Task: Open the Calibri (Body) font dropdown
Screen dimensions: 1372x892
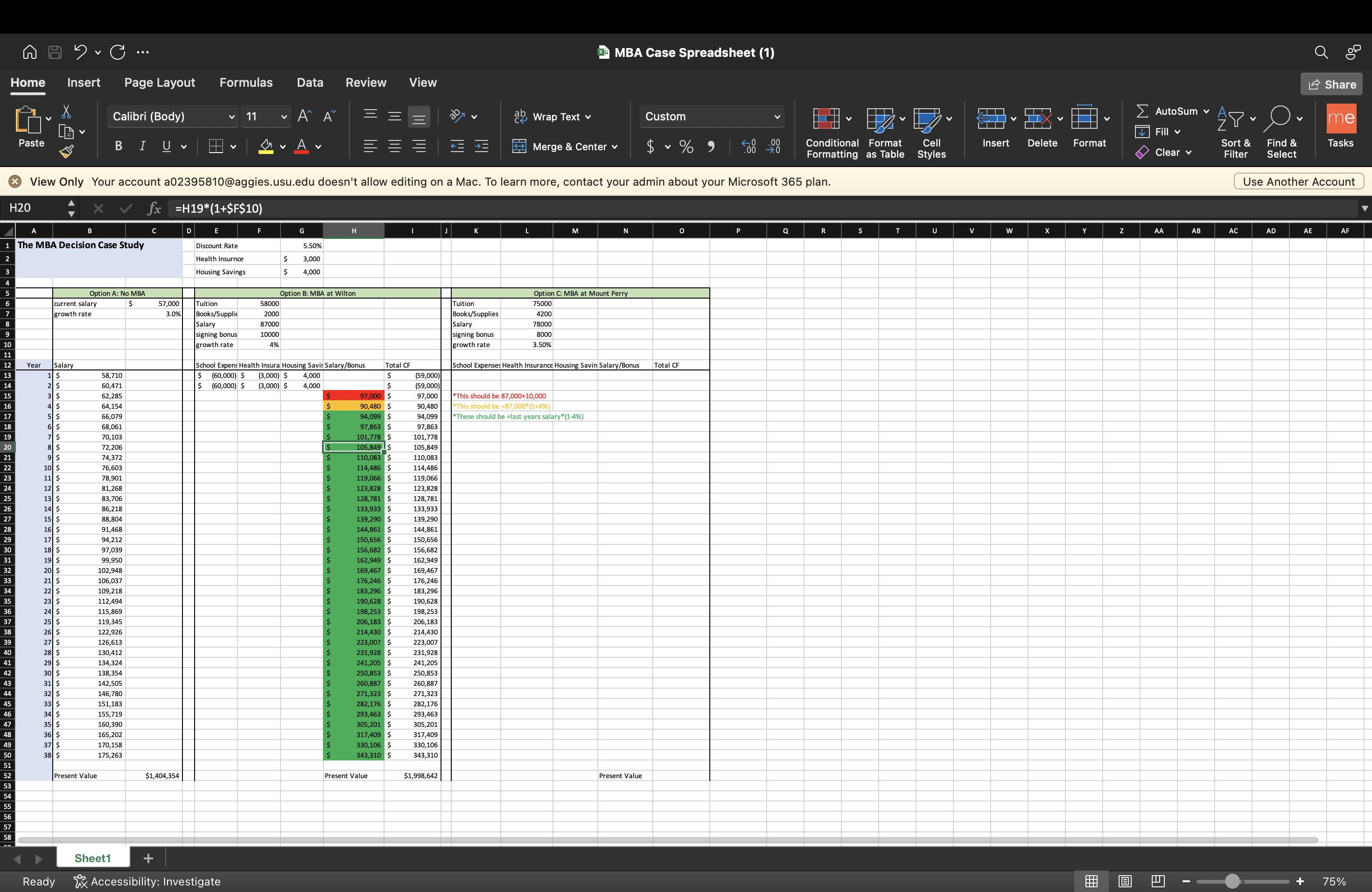Action: pyautogui.click(x=173, y=116)
